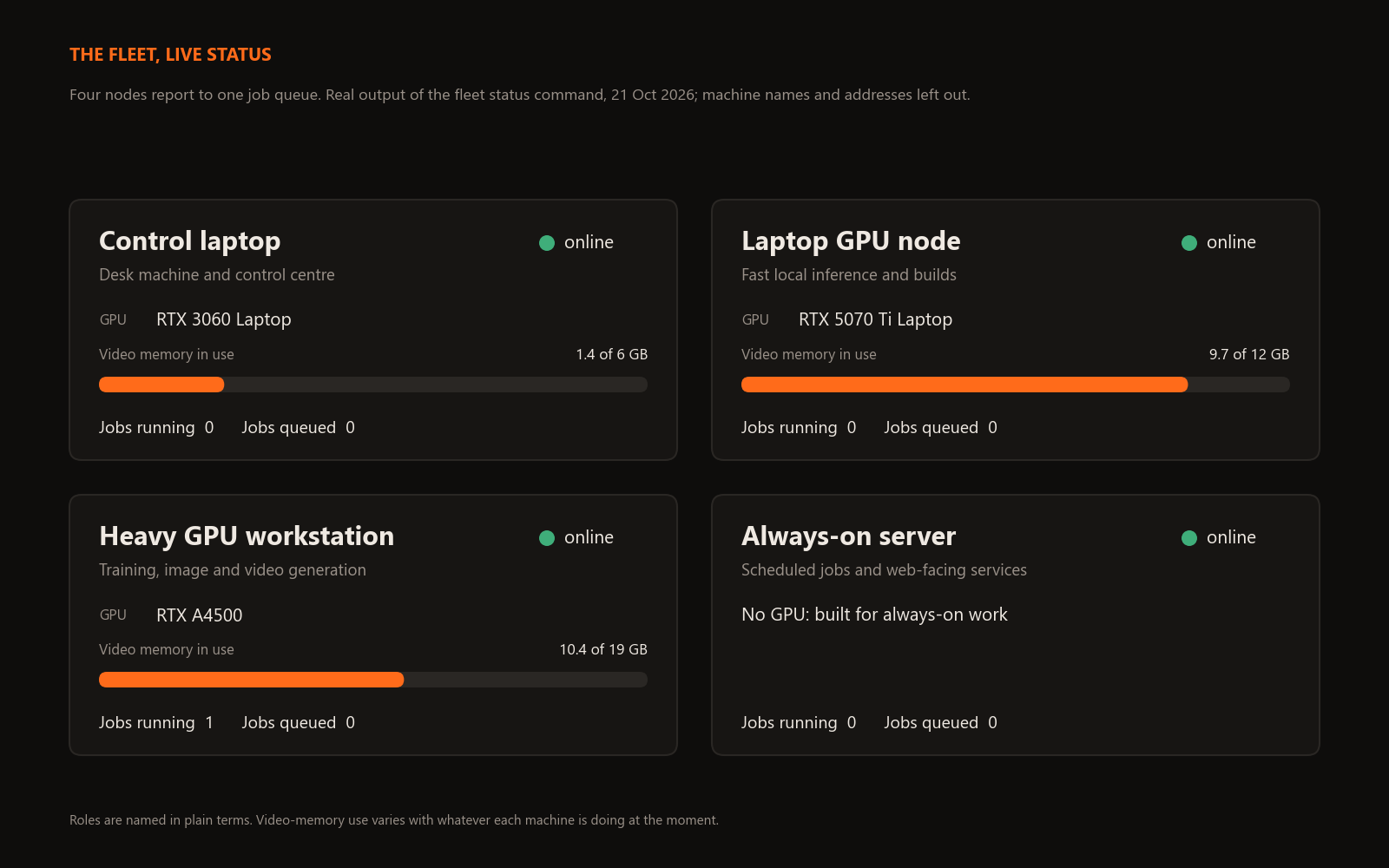Click Jobs running on Always-on server

tap(799, 723)
